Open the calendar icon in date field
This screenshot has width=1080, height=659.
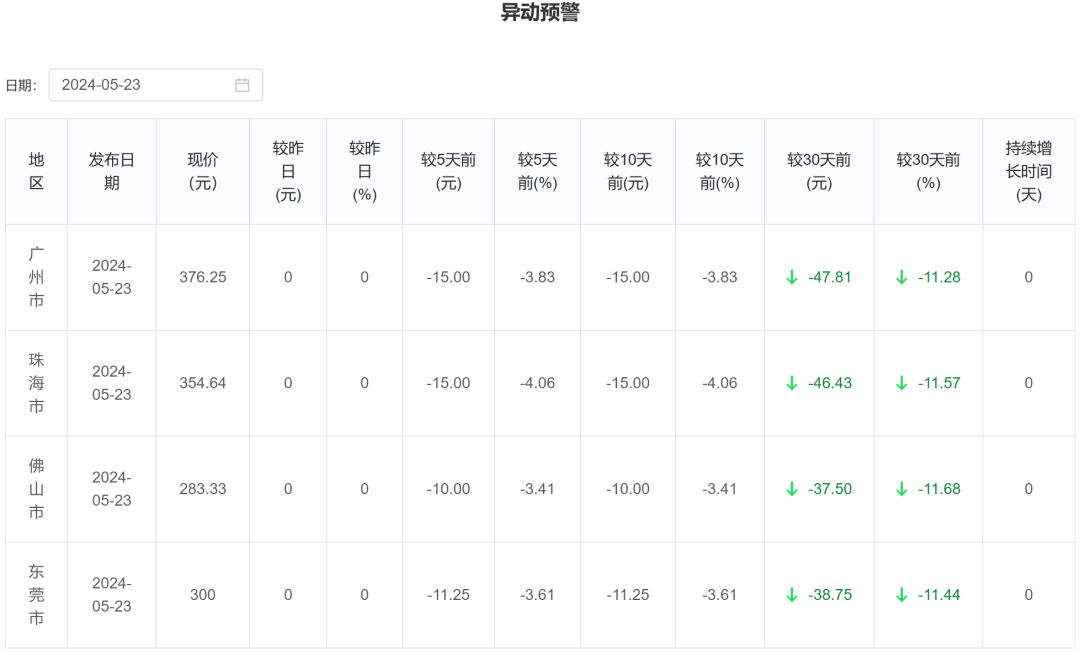click(242, 85)
